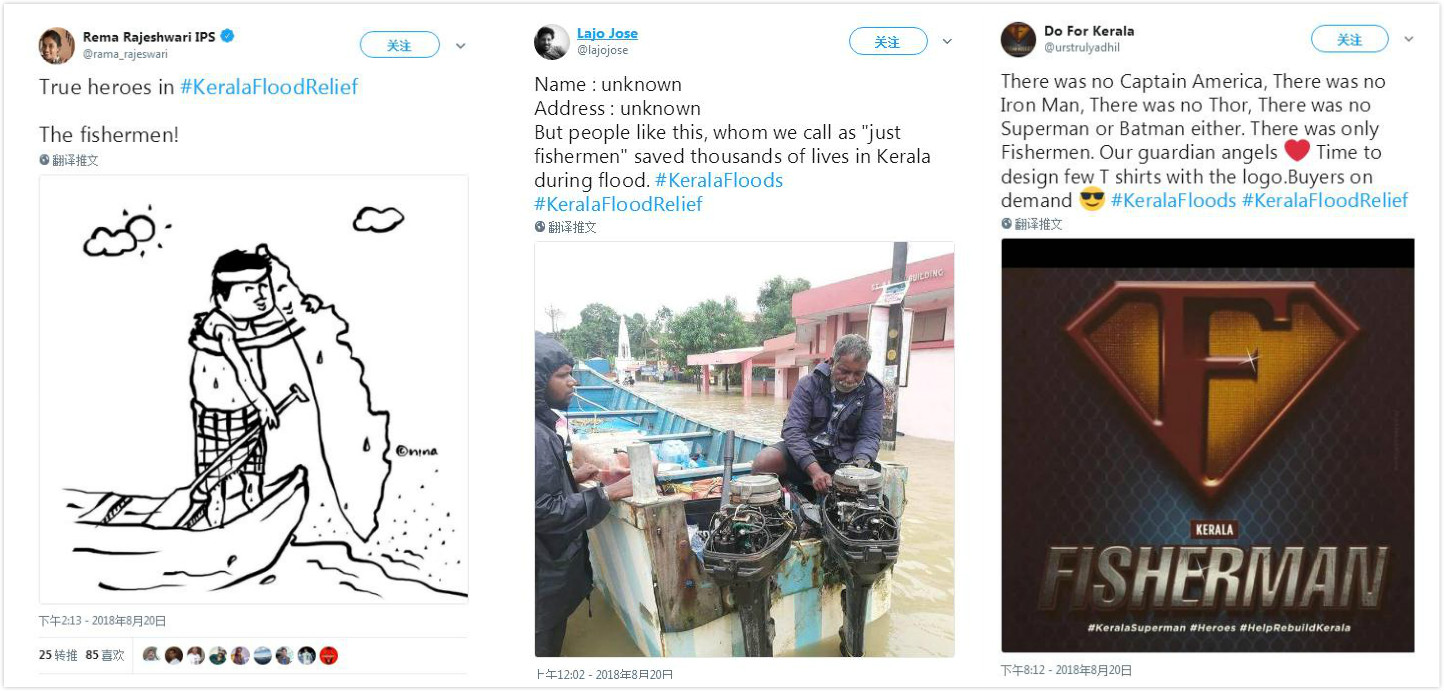Click the globe icon under Do For Kerala's tweet
Viewport: 1444px width, 691px height.
point(1007,224)
